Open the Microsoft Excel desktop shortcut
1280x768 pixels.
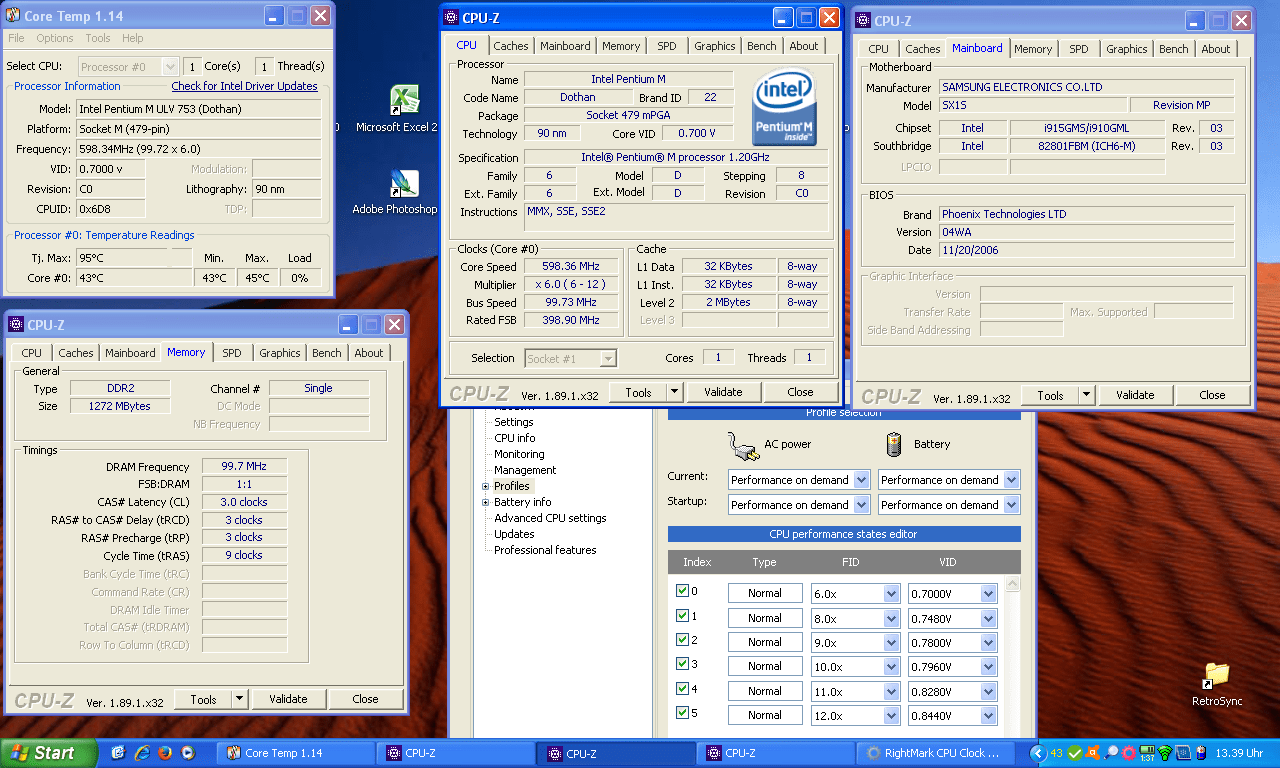(x=404, y=109)
